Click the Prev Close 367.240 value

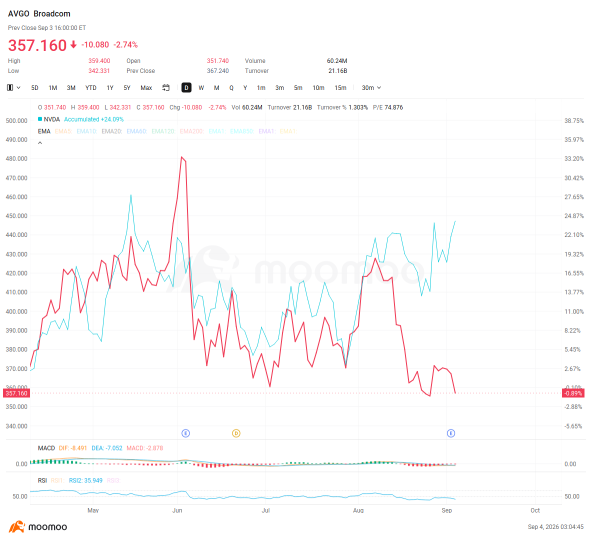[x=217, y=71]
